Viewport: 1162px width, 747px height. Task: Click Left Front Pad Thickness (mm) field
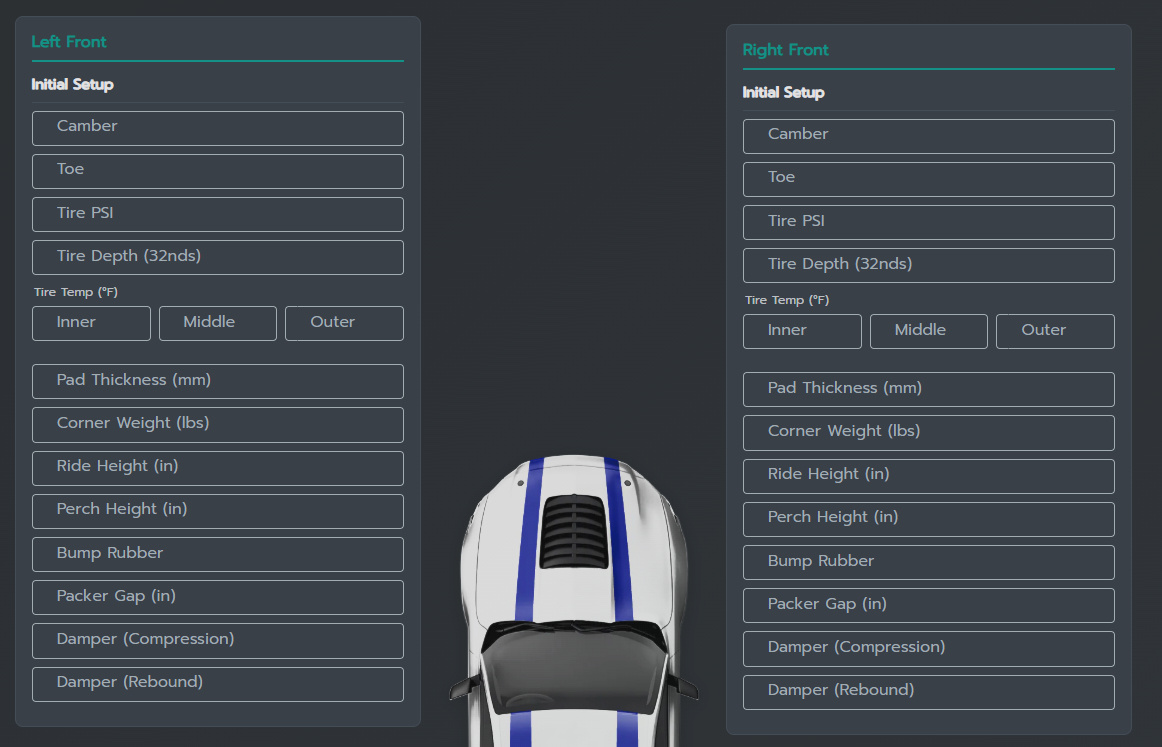pos(217,381)
